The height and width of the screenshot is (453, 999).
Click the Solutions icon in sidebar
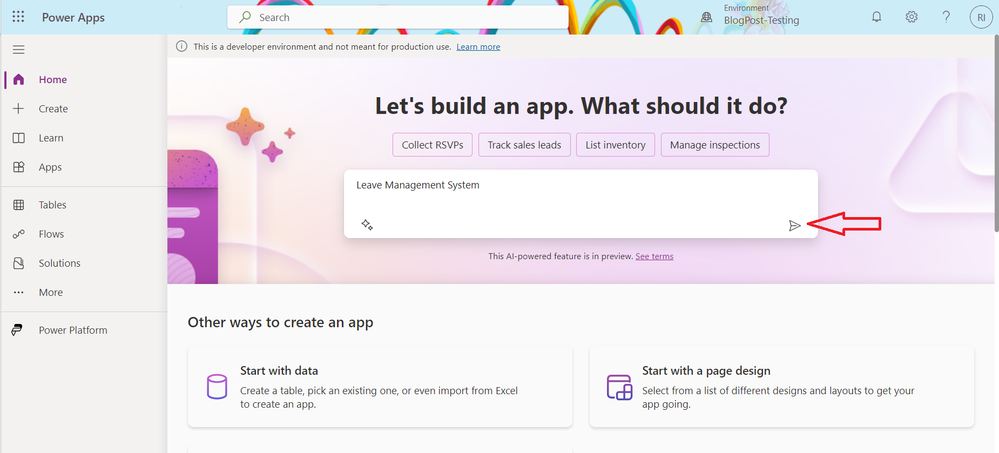click(18, 263)
